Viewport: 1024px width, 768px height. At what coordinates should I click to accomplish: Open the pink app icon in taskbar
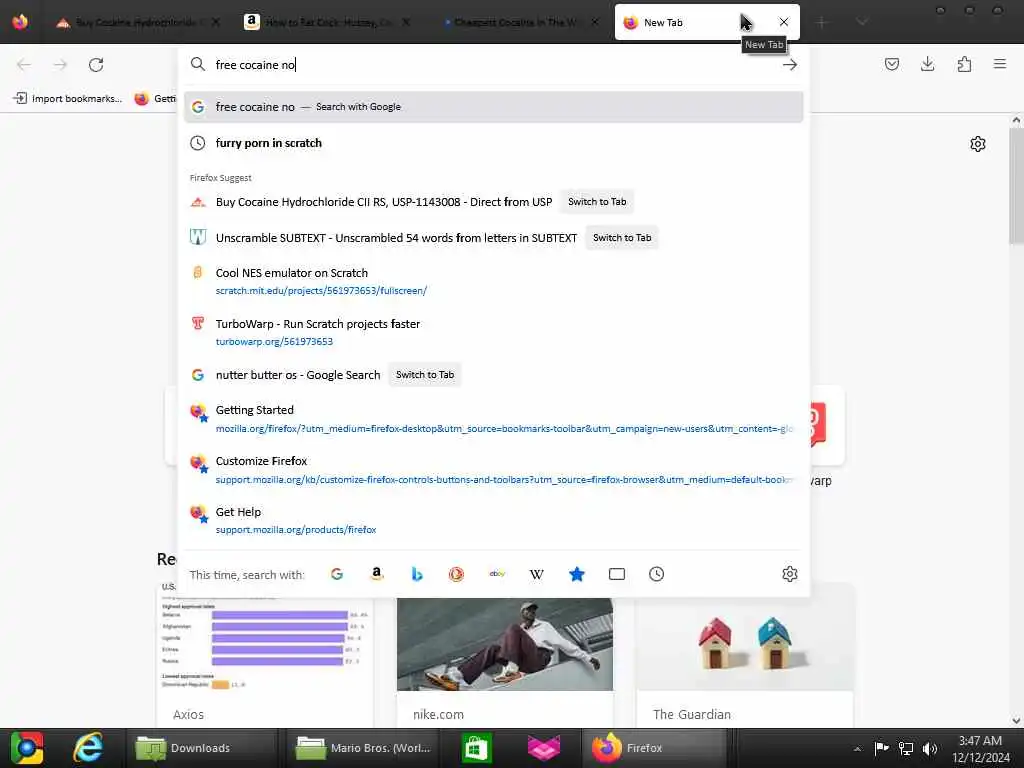(x=543, y=748)
